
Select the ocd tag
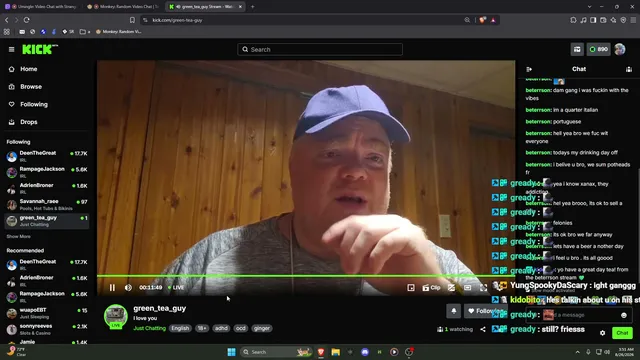241,328
